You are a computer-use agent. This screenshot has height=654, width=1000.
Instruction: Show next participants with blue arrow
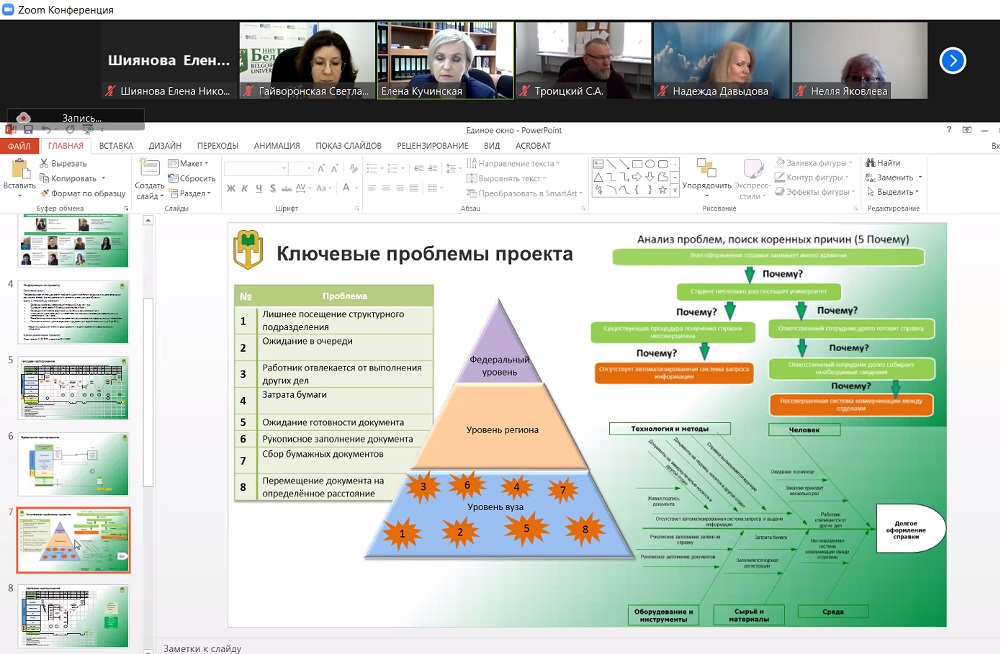953,60
